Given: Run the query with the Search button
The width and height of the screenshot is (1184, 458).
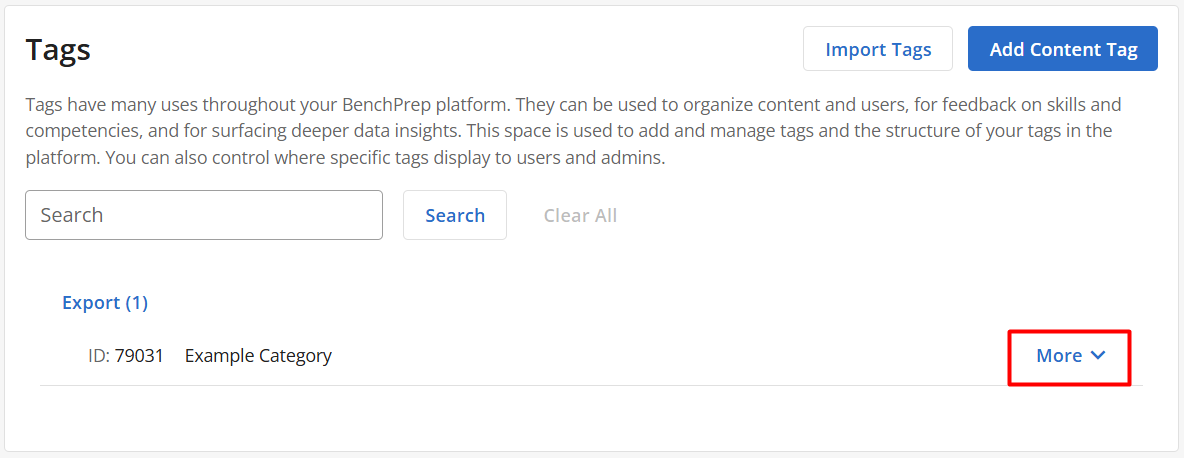Looking at the screenshot, I should tap(455, 215).
